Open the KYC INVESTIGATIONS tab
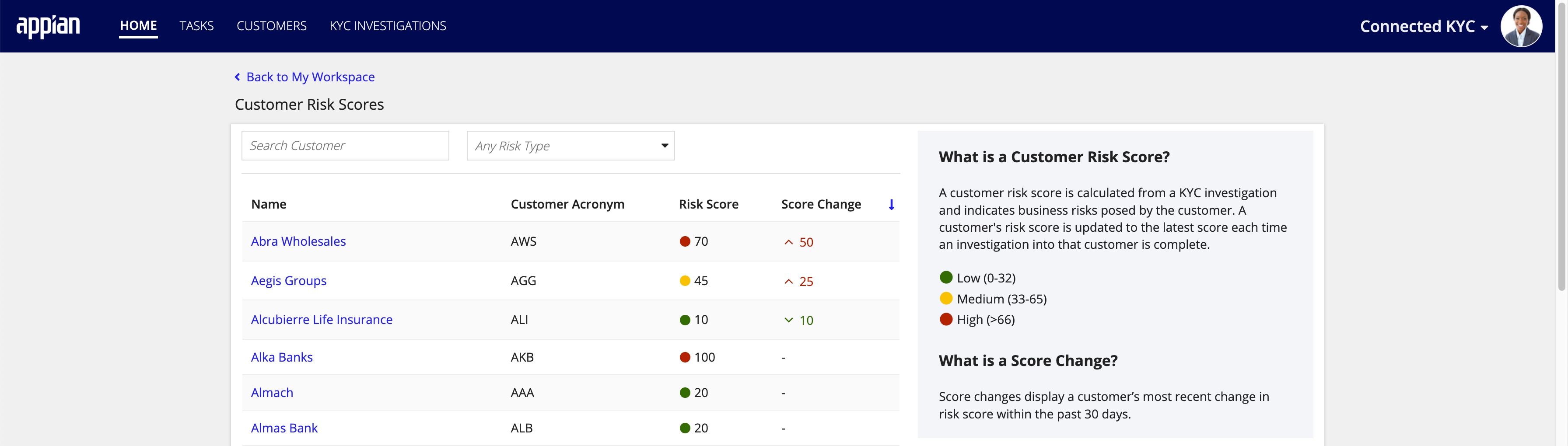This screenshot has width=1568, height=446. tap(388, 25)
